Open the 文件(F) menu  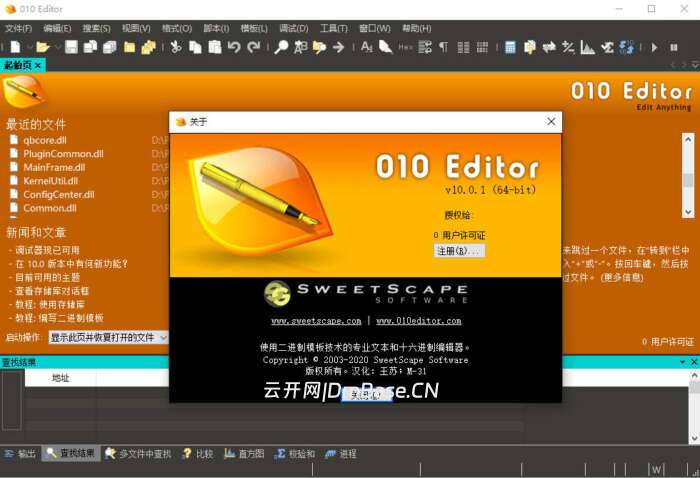18,29
